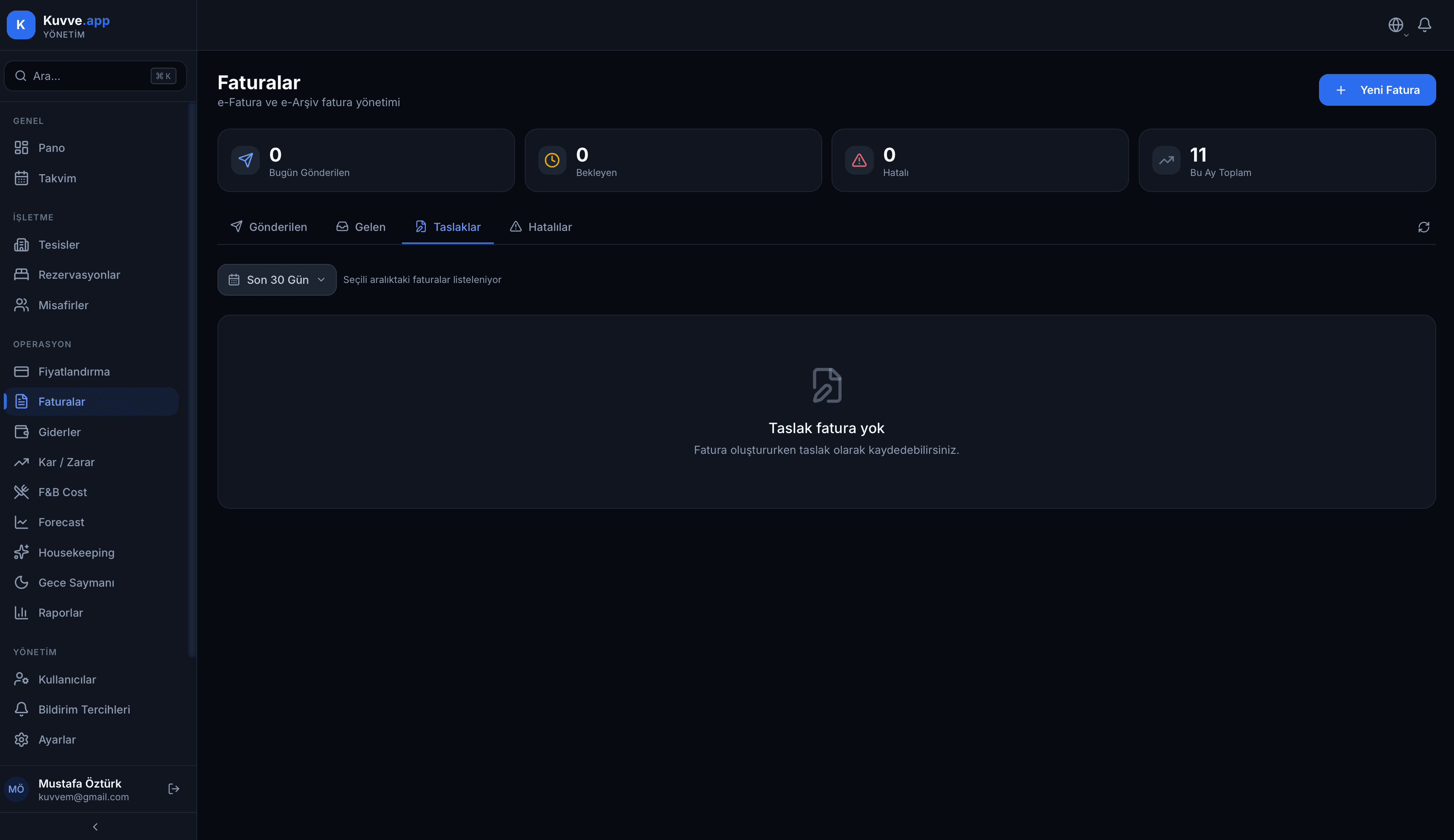
Task: Go to Tesisler in sidebar
Action: 91,244
